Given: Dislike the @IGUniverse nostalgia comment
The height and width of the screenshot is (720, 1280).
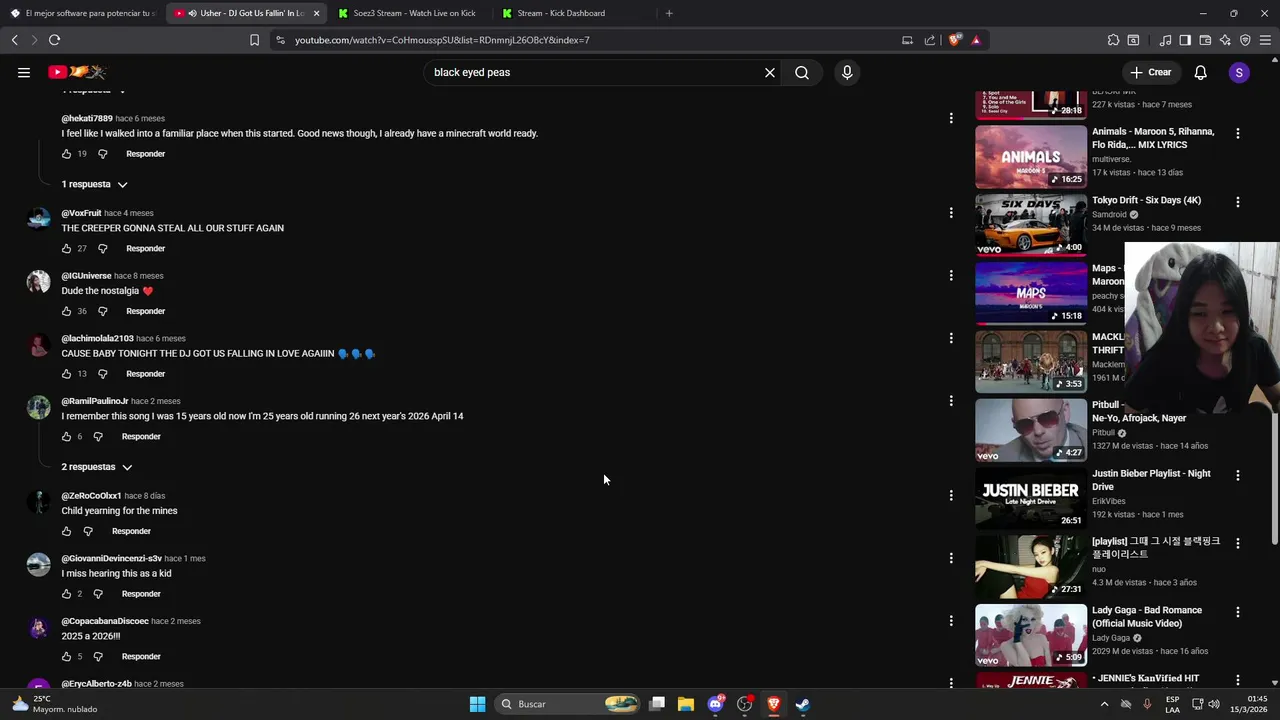Looking at the screenshot, I should click(x=102, y=311).
